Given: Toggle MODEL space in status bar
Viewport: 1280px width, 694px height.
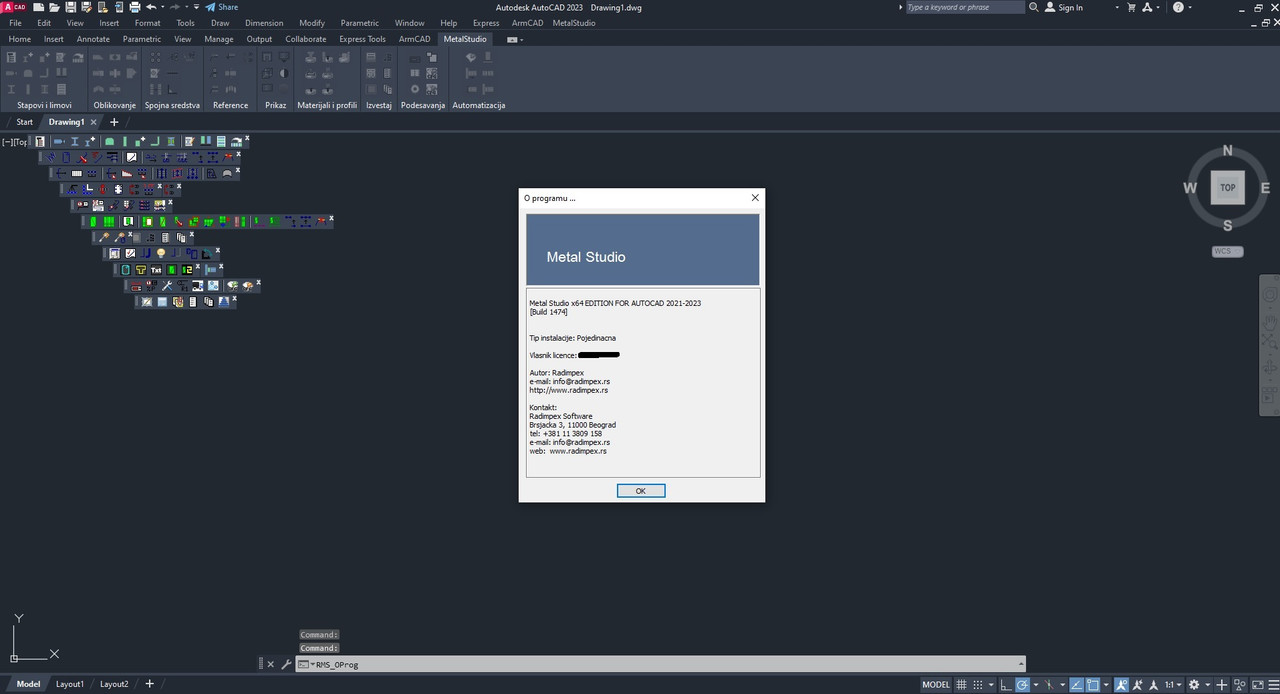Looking at the screenshot, I should click(x=936, y=684).
